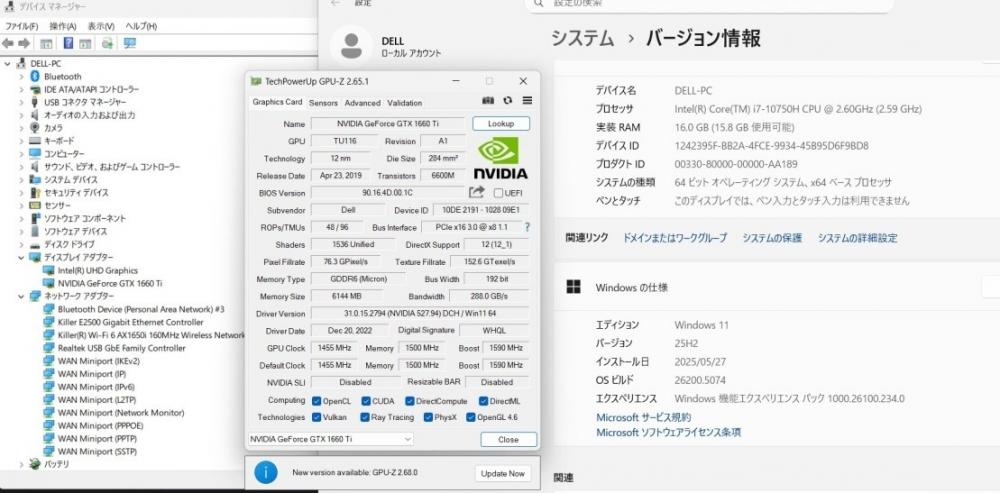Collapse the DELL-PC root node
Screen dimensions: 1000x493
pyautogui.click(x=6, y=64)
